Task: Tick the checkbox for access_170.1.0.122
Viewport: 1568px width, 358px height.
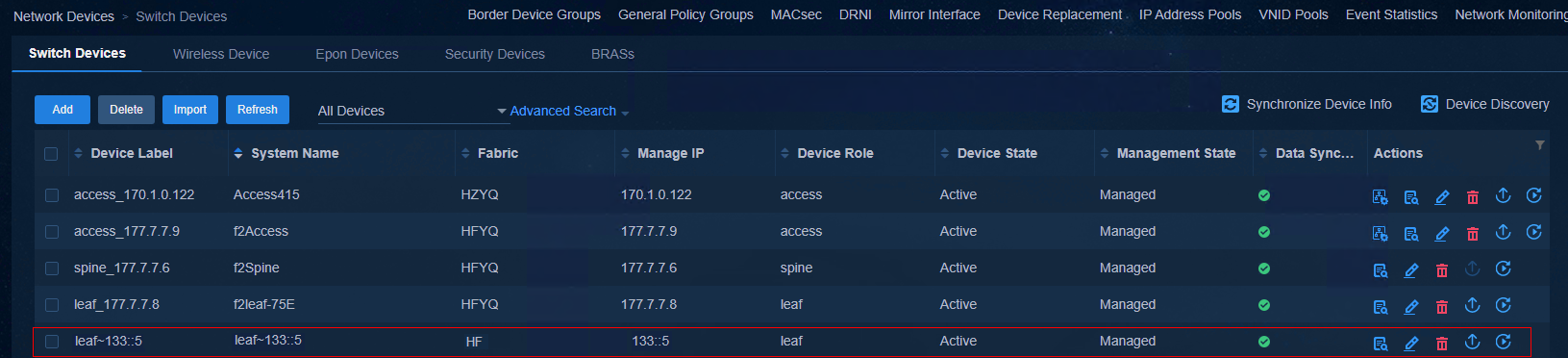Action: pyautogui.click(x=52, y=195)
